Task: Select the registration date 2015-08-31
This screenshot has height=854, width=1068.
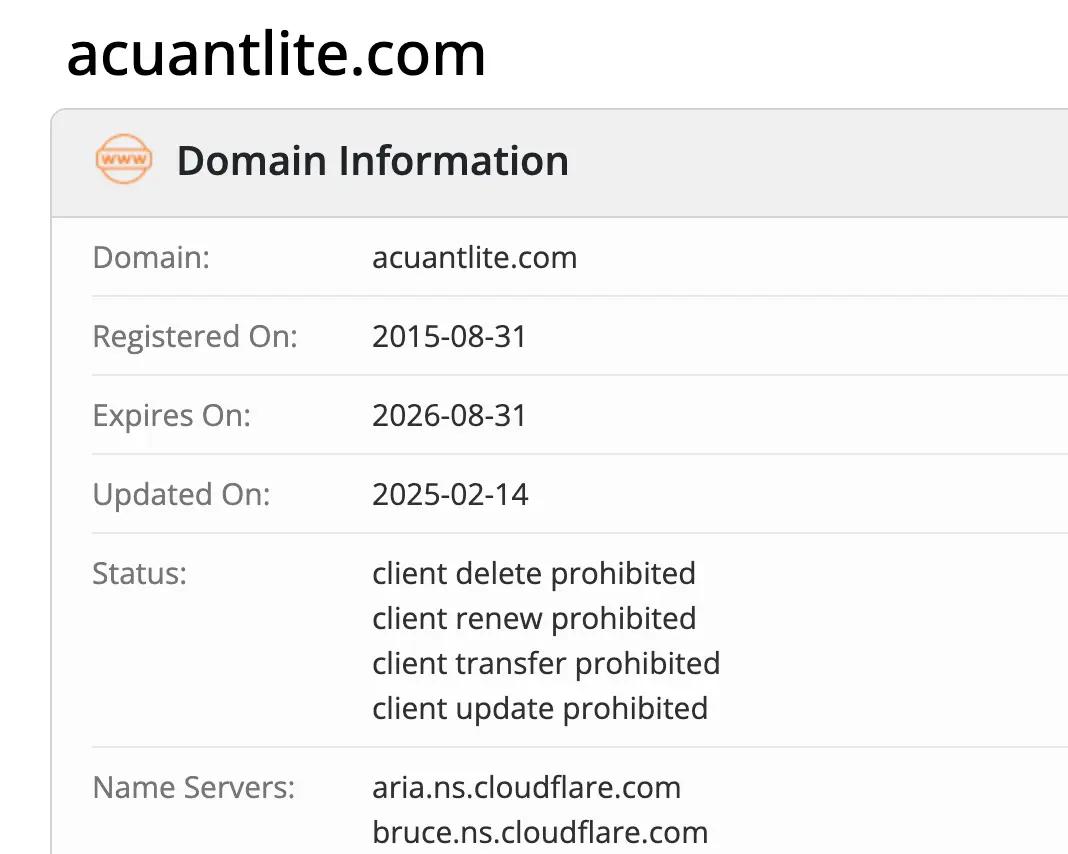Action: [x=449, y=337]
